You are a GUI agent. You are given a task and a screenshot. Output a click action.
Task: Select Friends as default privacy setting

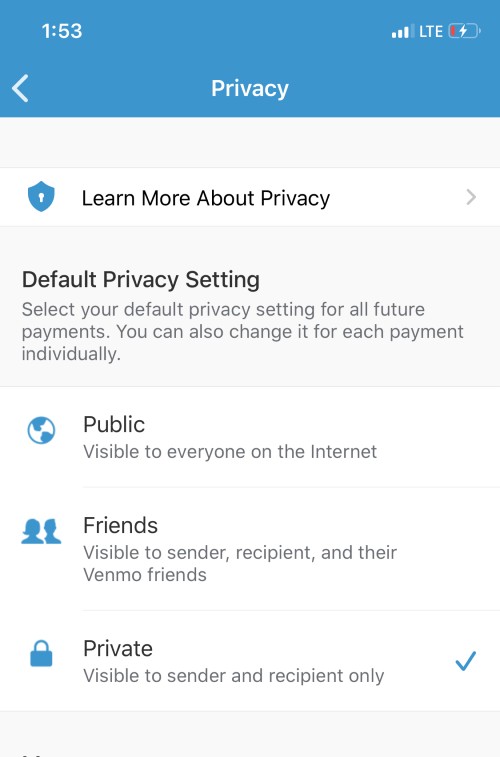[x=250, y=549]
